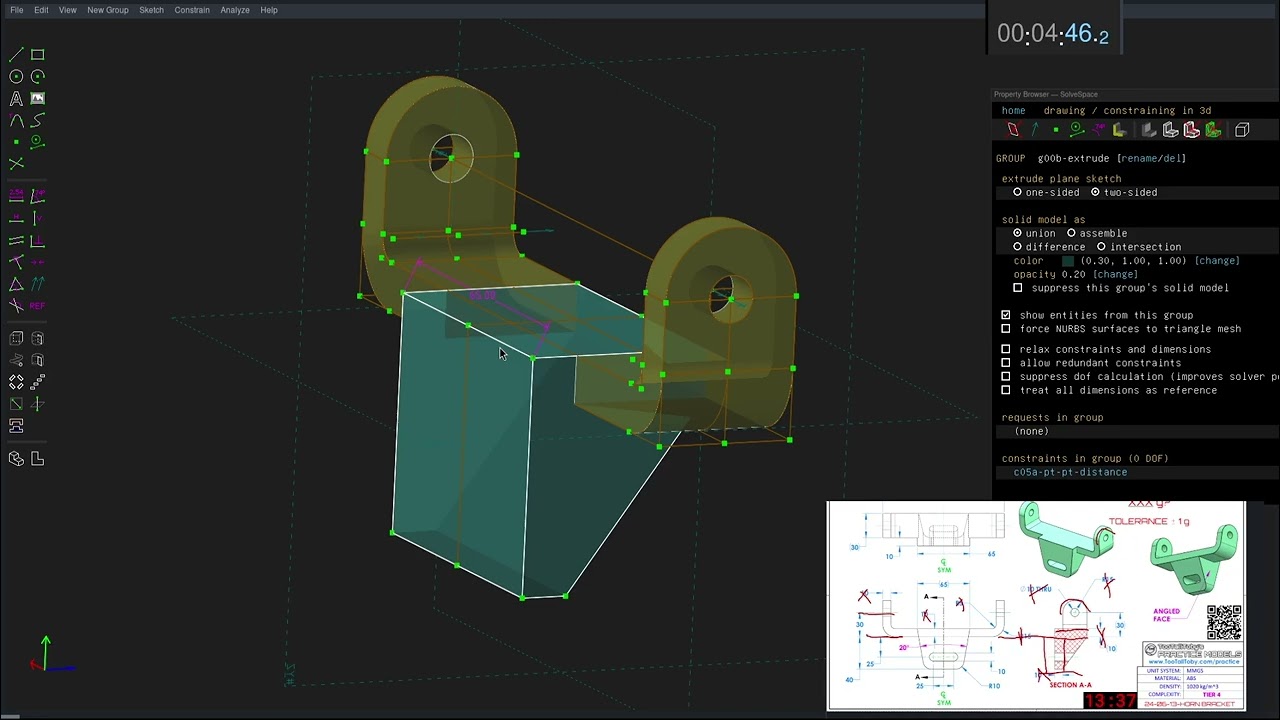This screenshot has height=720, width=1280.
Task: Apply the horizontal constraint tool
Action: [x=16, y=218]
